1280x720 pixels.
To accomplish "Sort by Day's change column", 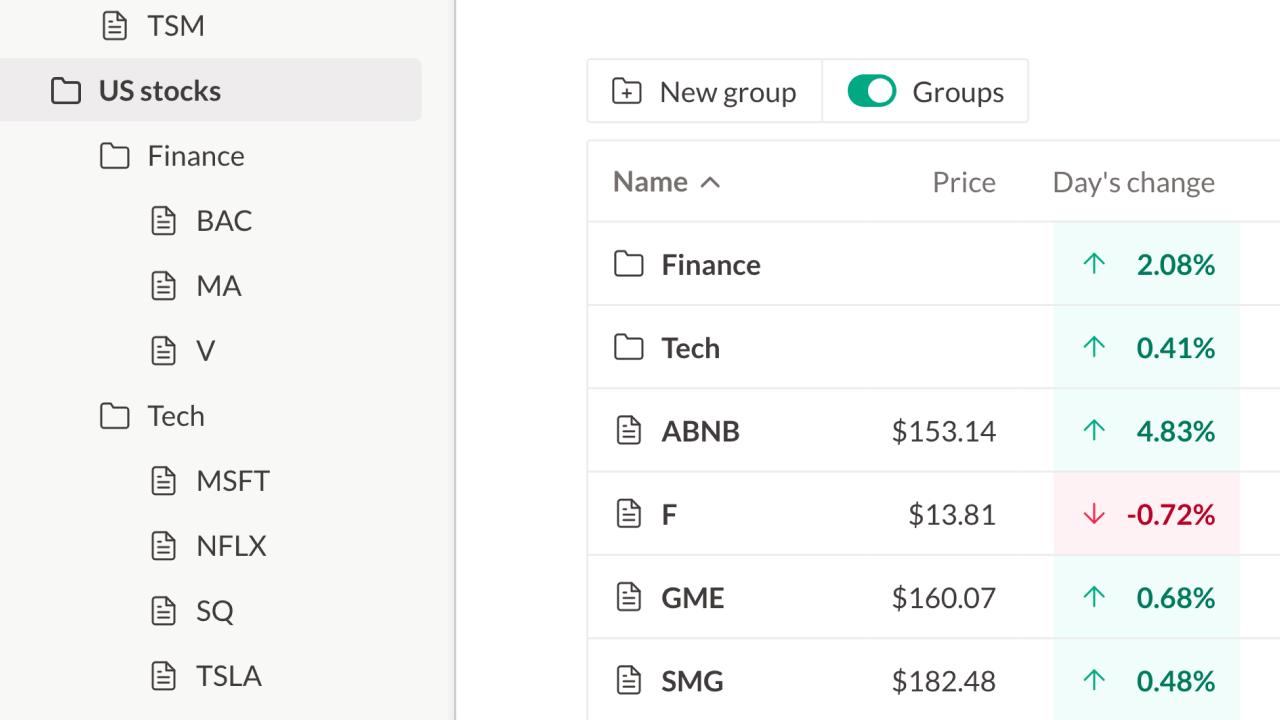I will click(1133, 182).
